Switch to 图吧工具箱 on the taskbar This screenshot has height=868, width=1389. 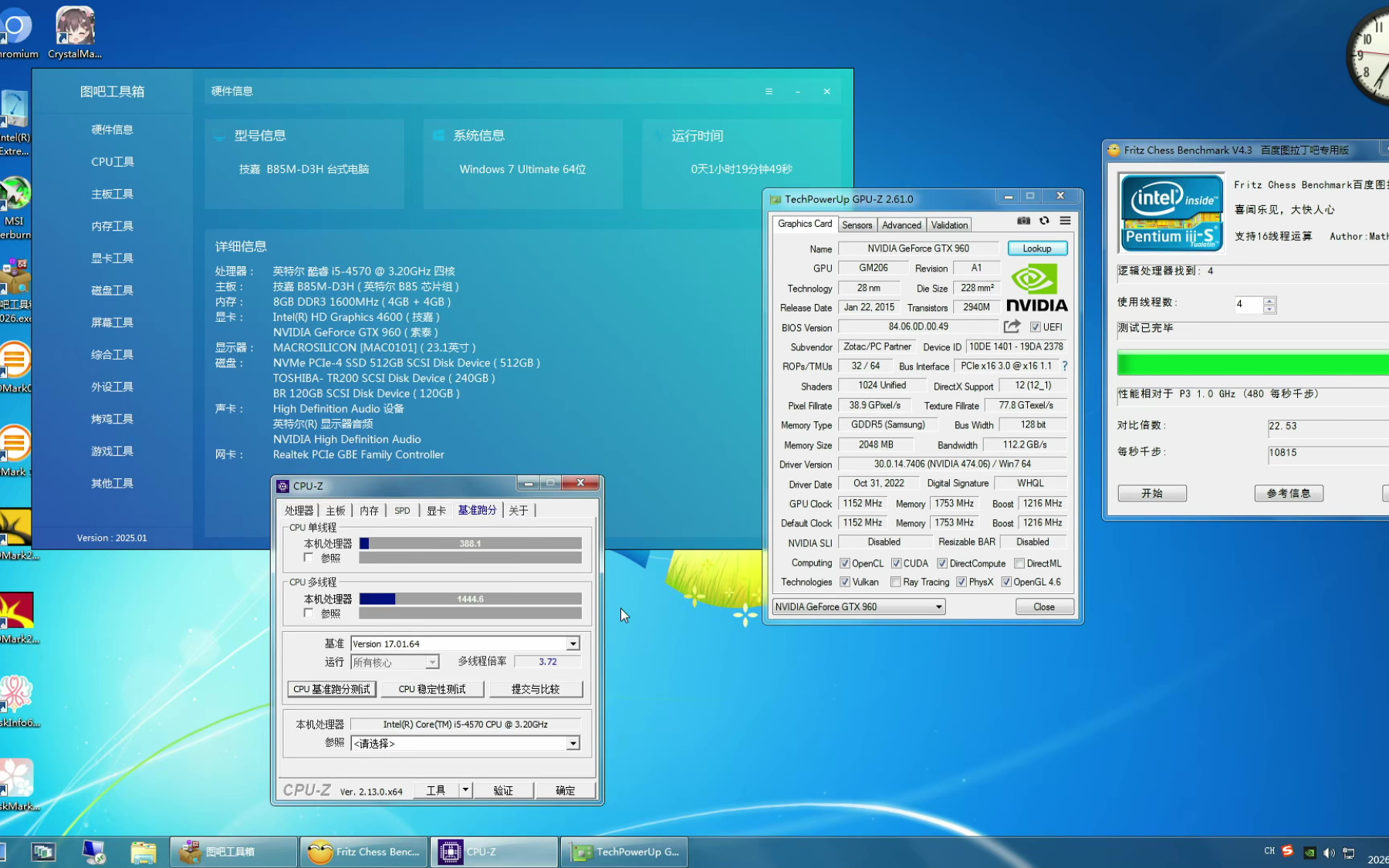tap(234, 852)
